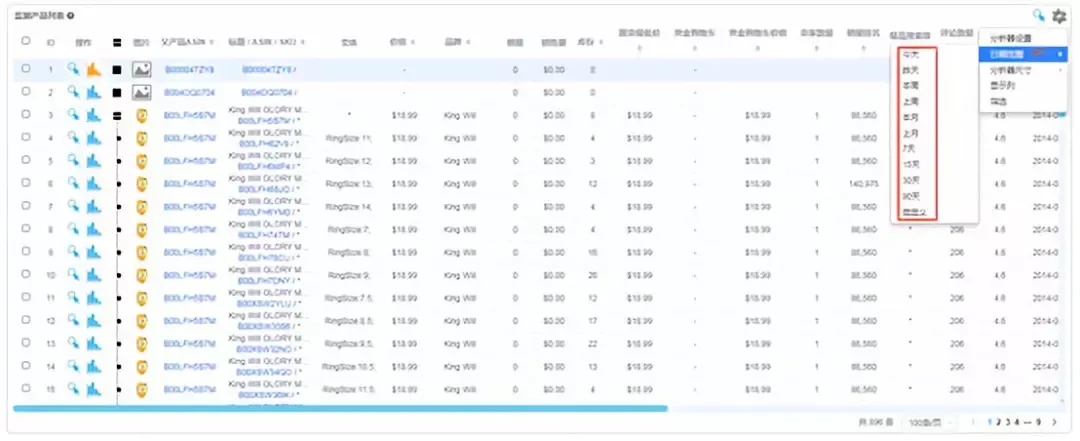
Task: Open the chart icon in the RingSize 8.5 row
Action: coord(94,320)
